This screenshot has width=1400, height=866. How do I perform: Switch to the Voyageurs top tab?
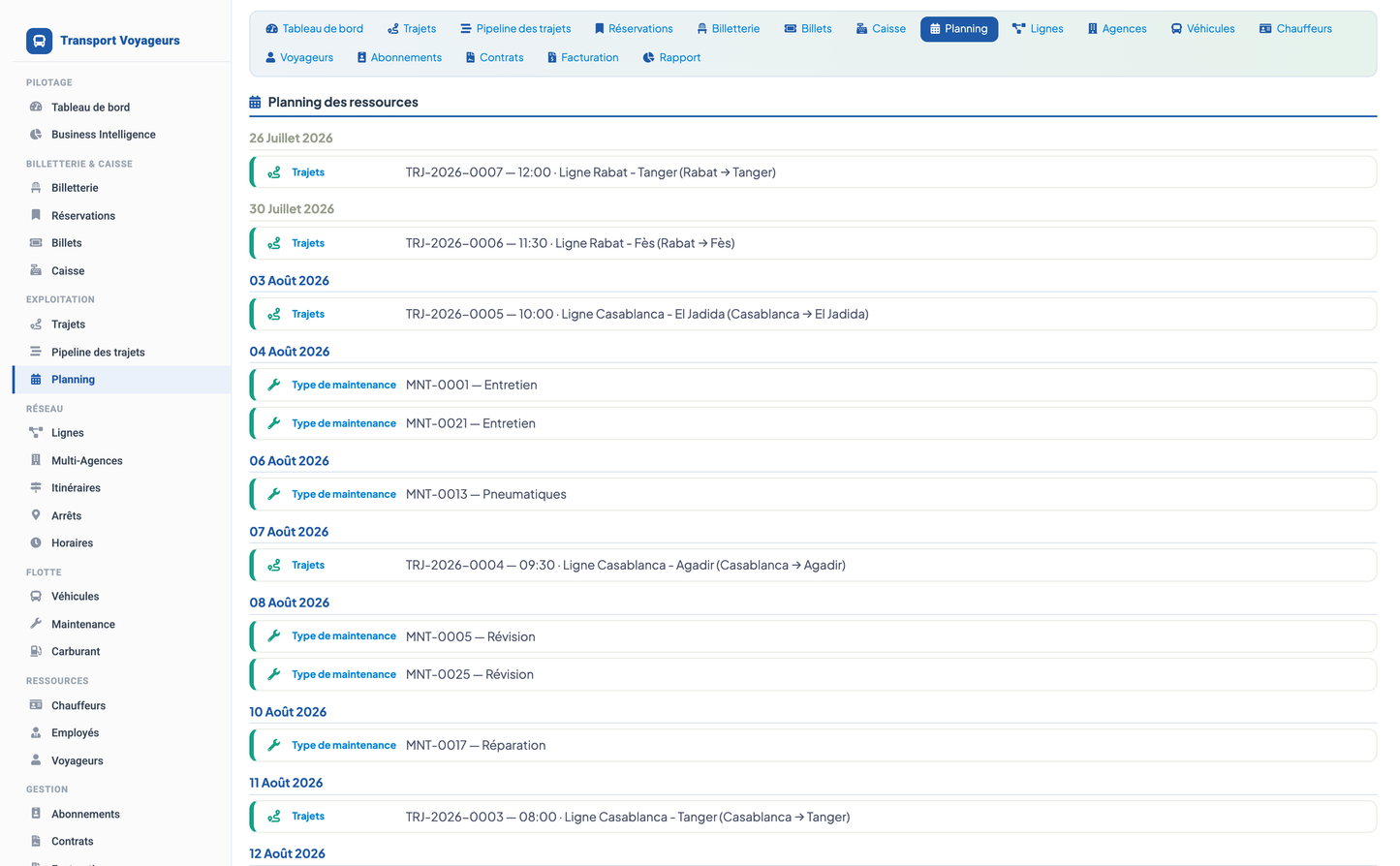pyautogui.click(x=299, y=58)
